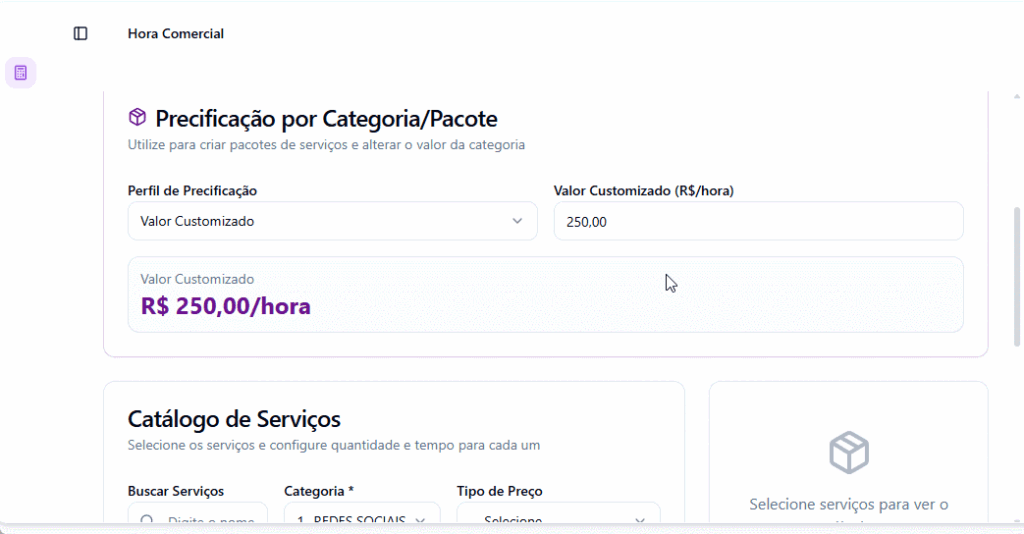Click the Categoria * field label
This screenshot has width=1024, height=534.
click(x=319, y=491)
